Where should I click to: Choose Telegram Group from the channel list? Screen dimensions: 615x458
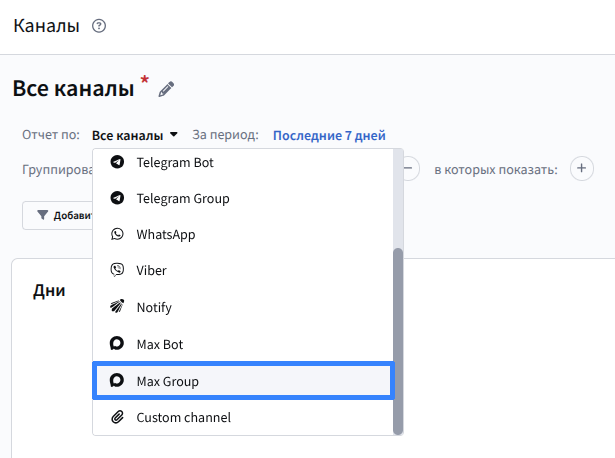183,198
